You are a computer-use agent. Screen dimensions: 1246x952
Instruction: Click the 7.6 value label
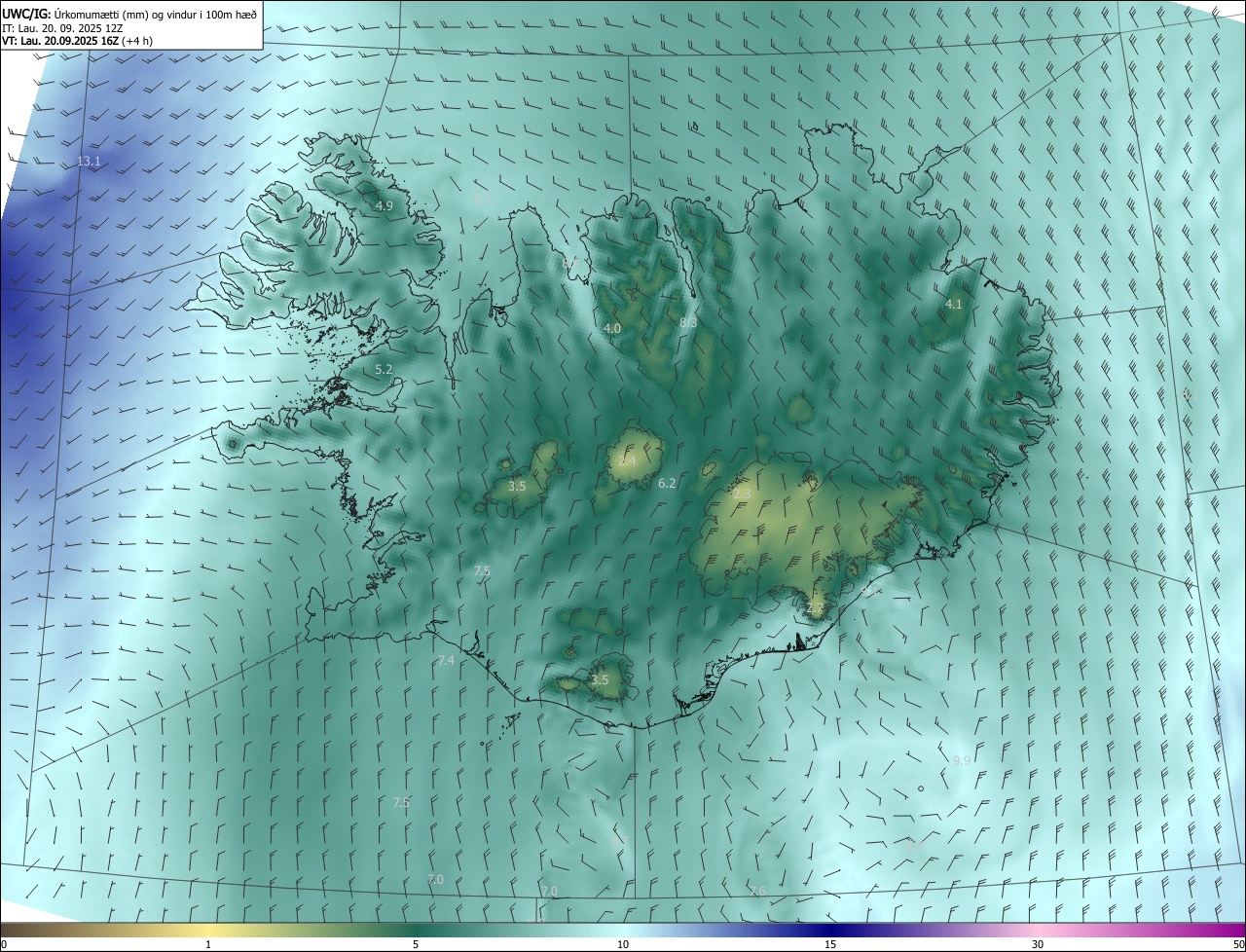(x=757, y=892)
